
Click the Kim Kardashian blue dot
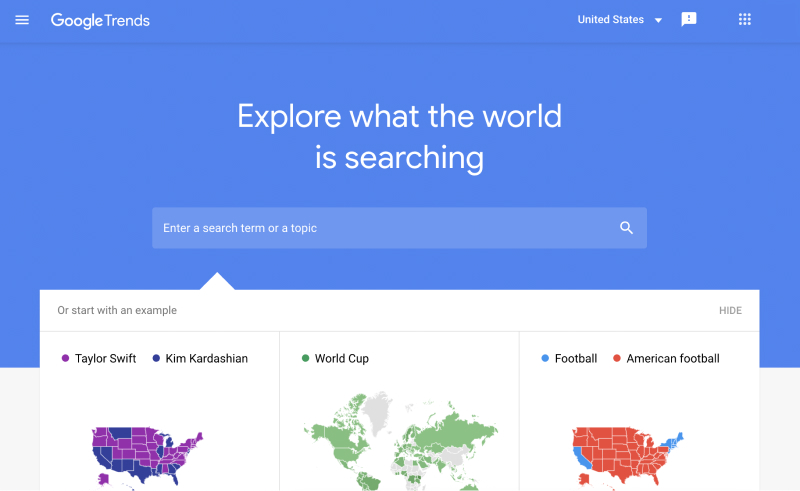tap(156, 359)
